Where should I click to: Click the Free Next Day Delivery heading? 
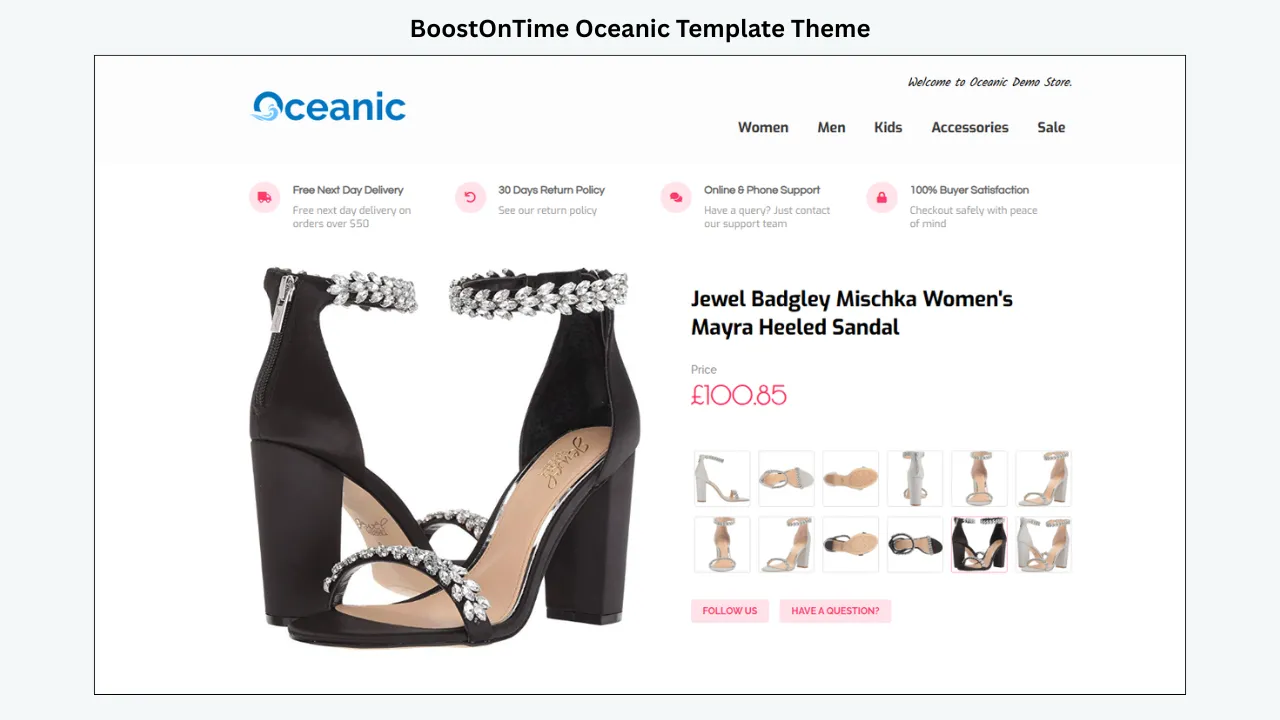pos(348,190)
